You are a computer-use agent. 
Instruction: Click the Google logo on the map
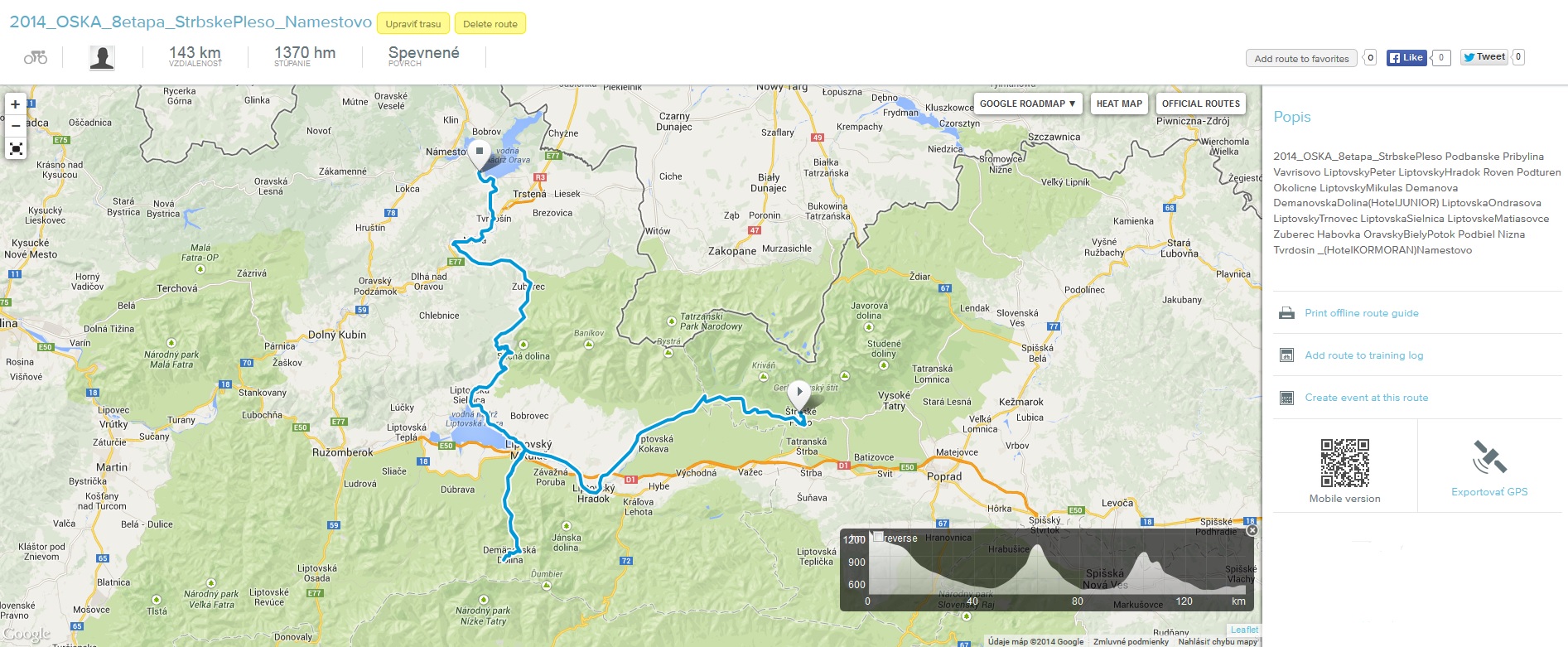pos(26,635)
